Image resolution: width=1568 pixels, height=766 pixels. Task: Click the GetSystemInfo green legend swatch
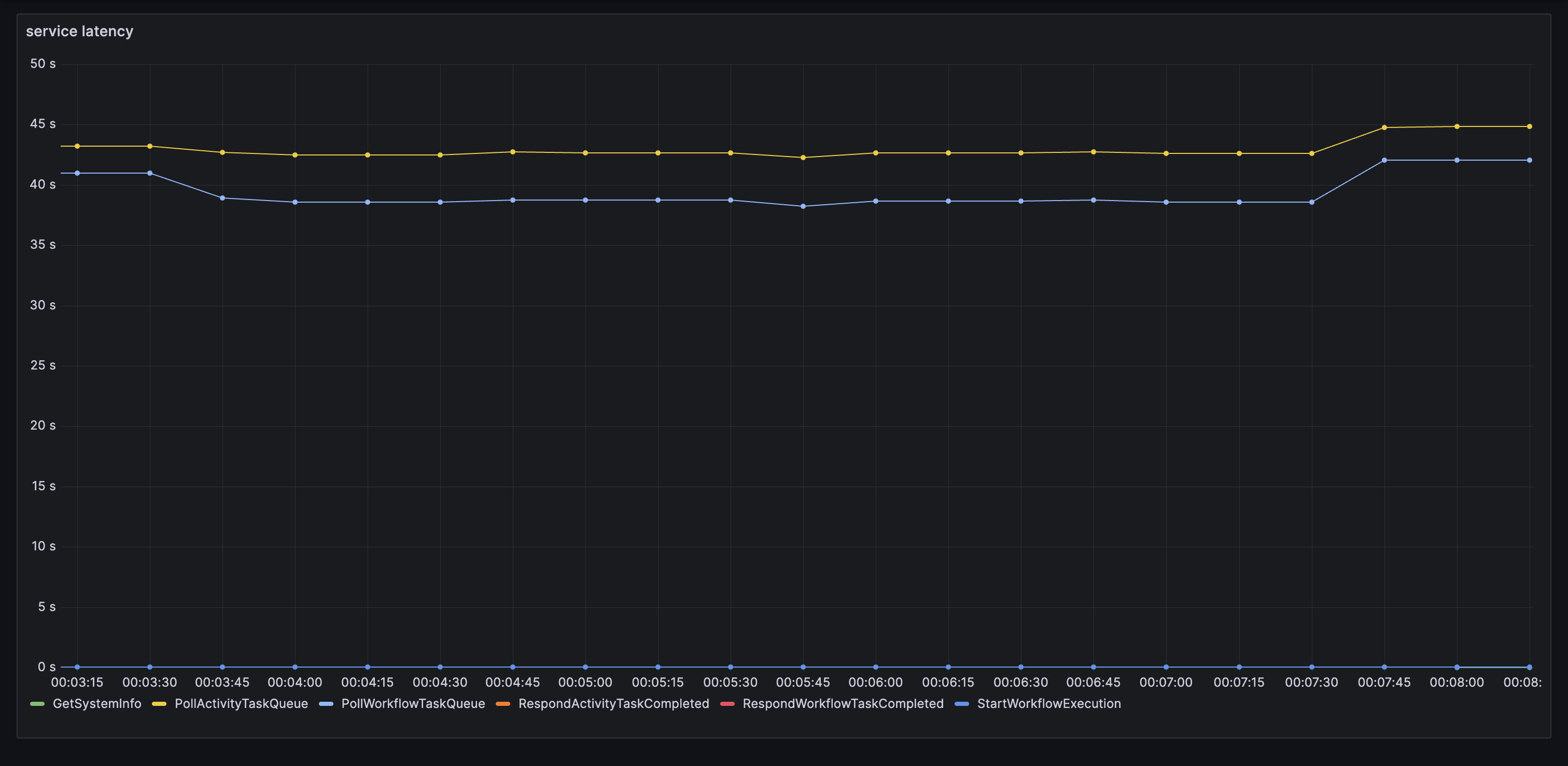[x=37, y=704]
